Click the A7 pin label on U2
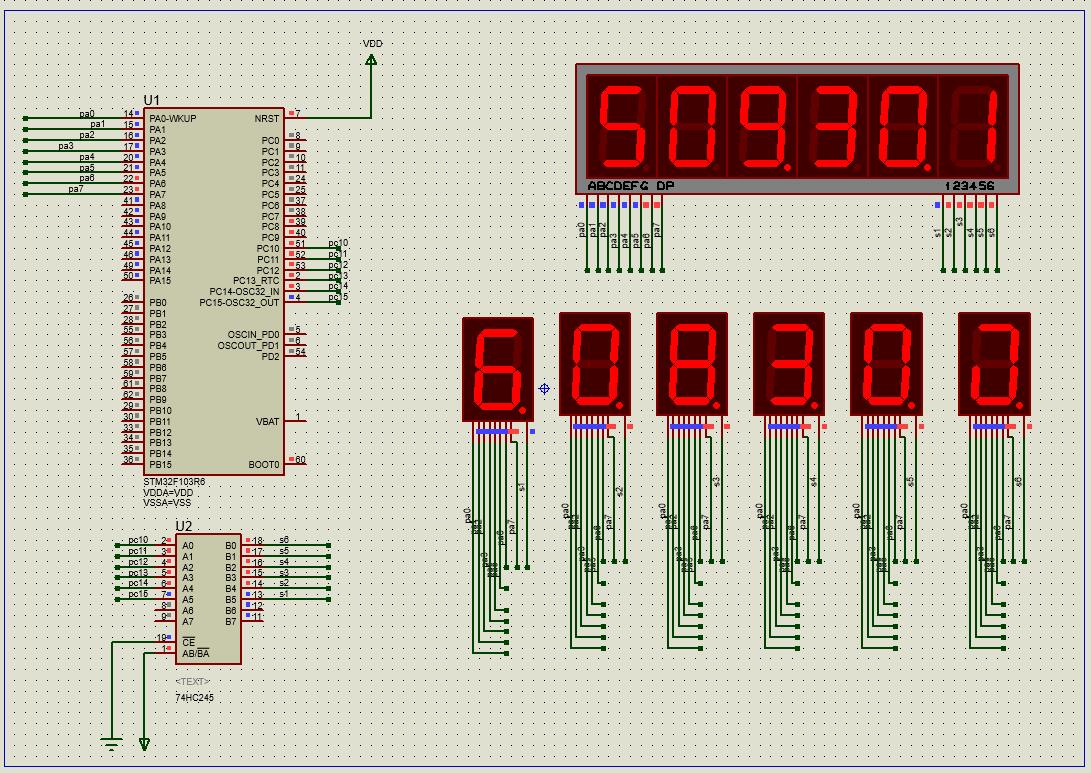The image size is (1091, 773). coord(188,622)
